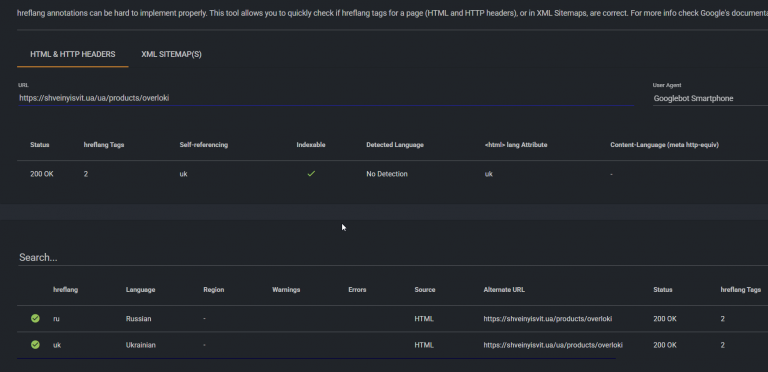Open the User Agent Googlebot Smartphone dropdown
768x372 pixels.
coord(710,98)
